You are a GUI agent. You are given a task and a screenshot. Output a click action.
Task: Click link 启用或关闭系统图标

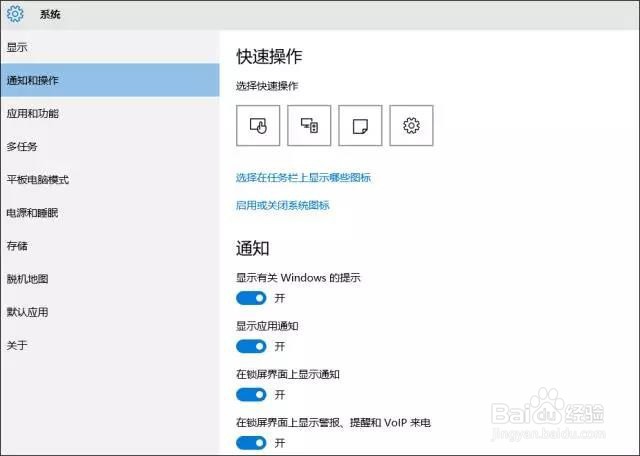[282, 205]
